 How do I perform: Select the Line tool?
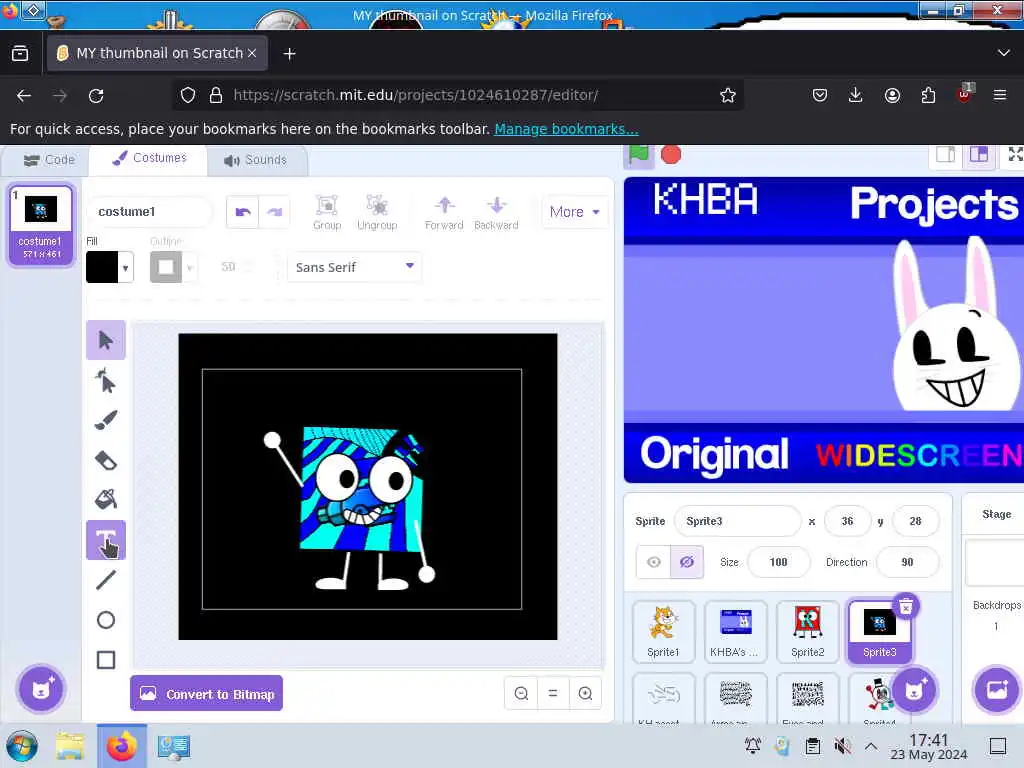point(106,580)
